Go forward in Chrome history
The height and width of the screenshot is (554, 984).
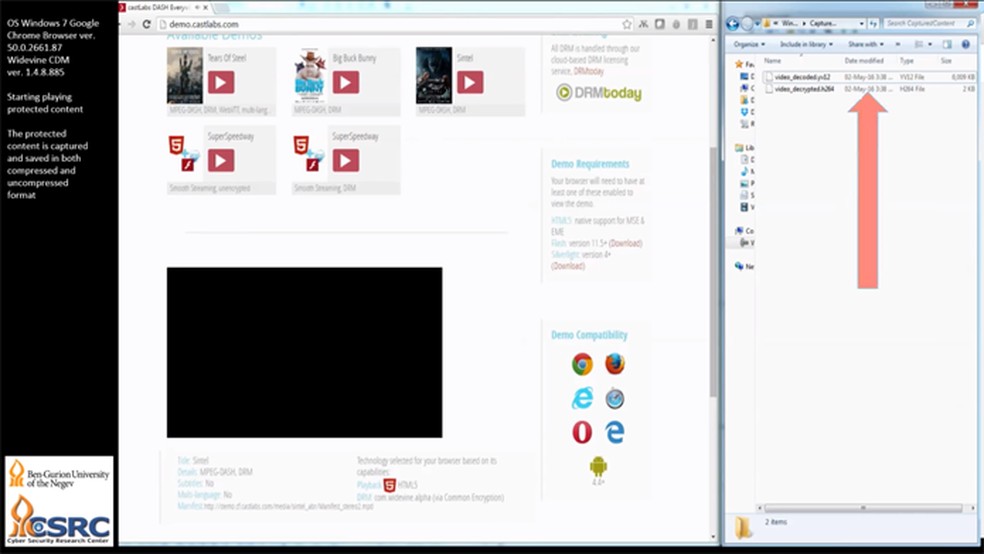[x=132, y=24]
